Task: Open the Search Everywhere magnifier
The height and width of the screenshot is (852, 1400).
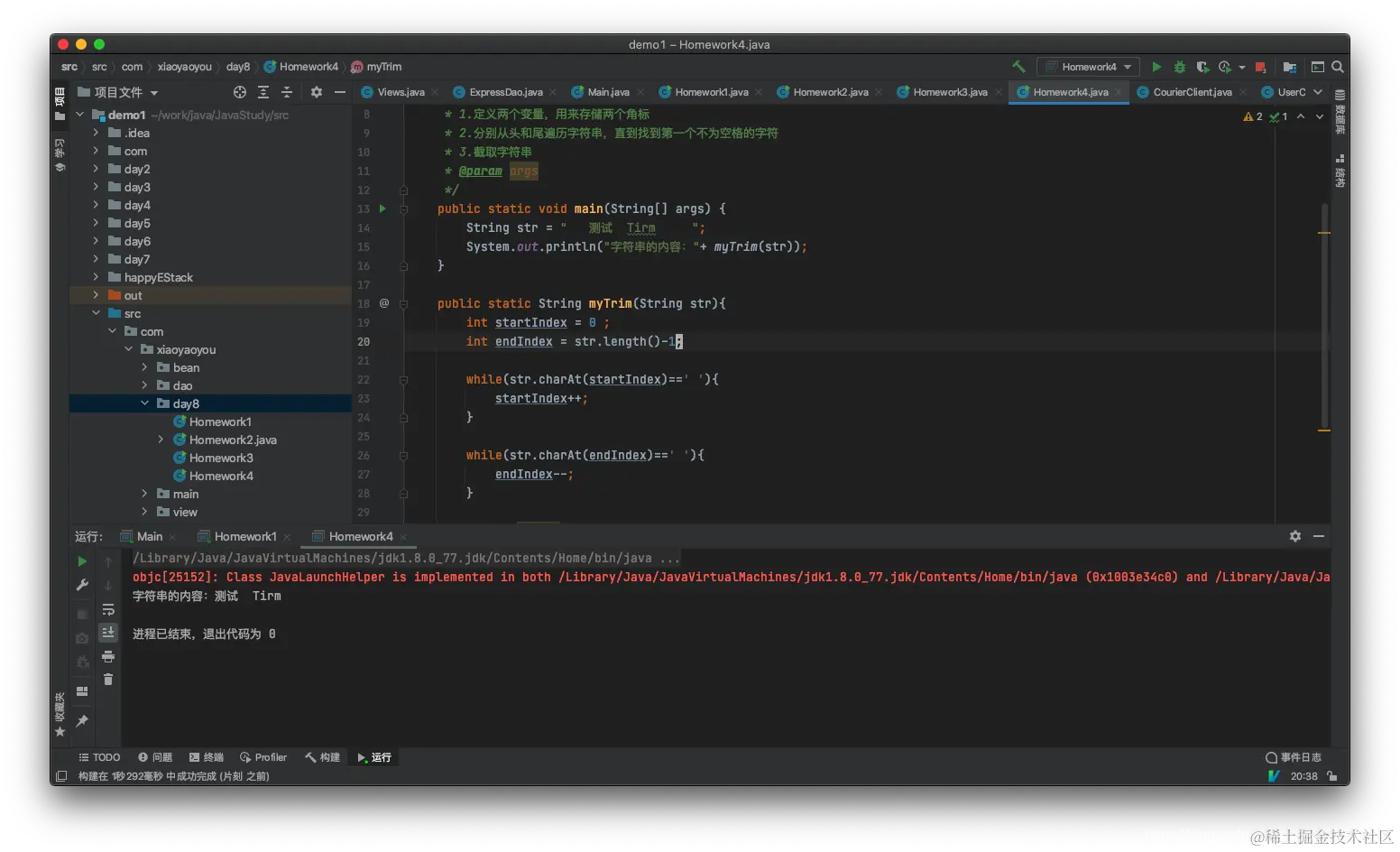Action: point(1338,67)
